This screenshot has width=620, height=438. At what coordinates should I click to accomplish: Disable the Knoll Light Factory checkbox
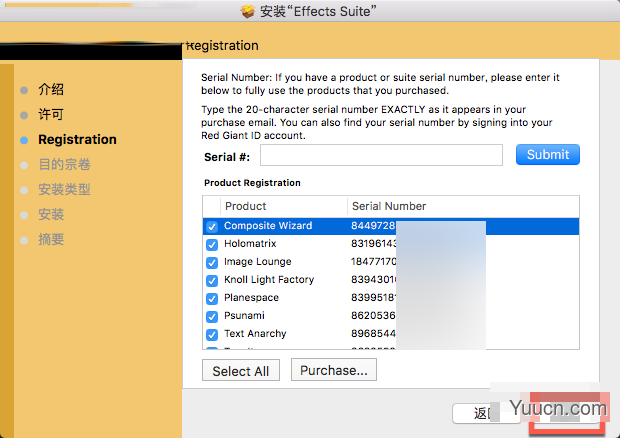[x=212, y=281]
